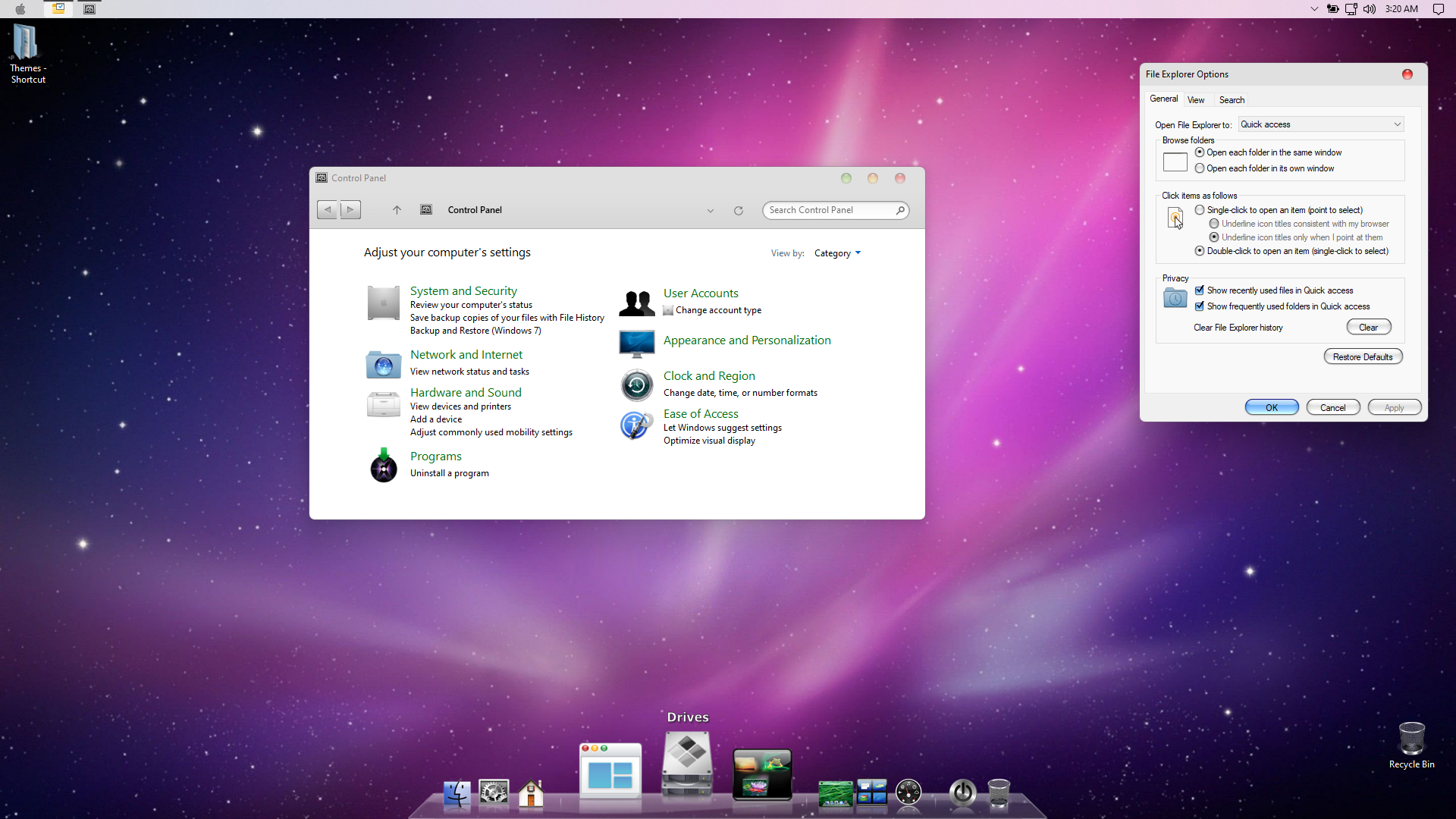Click the Clock and Region clock icon

[636, 385]
